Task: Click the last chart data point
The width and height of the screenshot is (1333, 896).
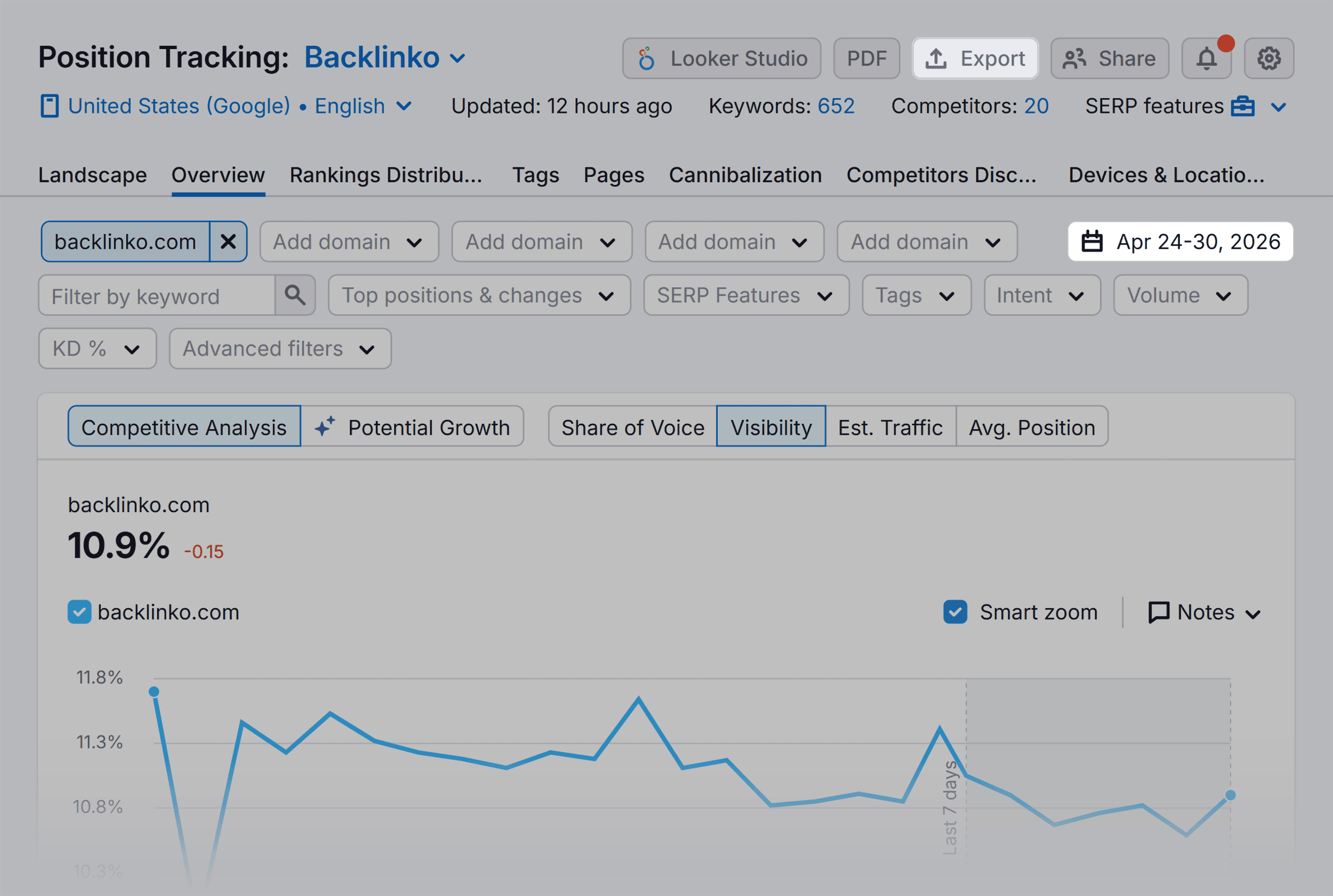Action: point(1231,795)
